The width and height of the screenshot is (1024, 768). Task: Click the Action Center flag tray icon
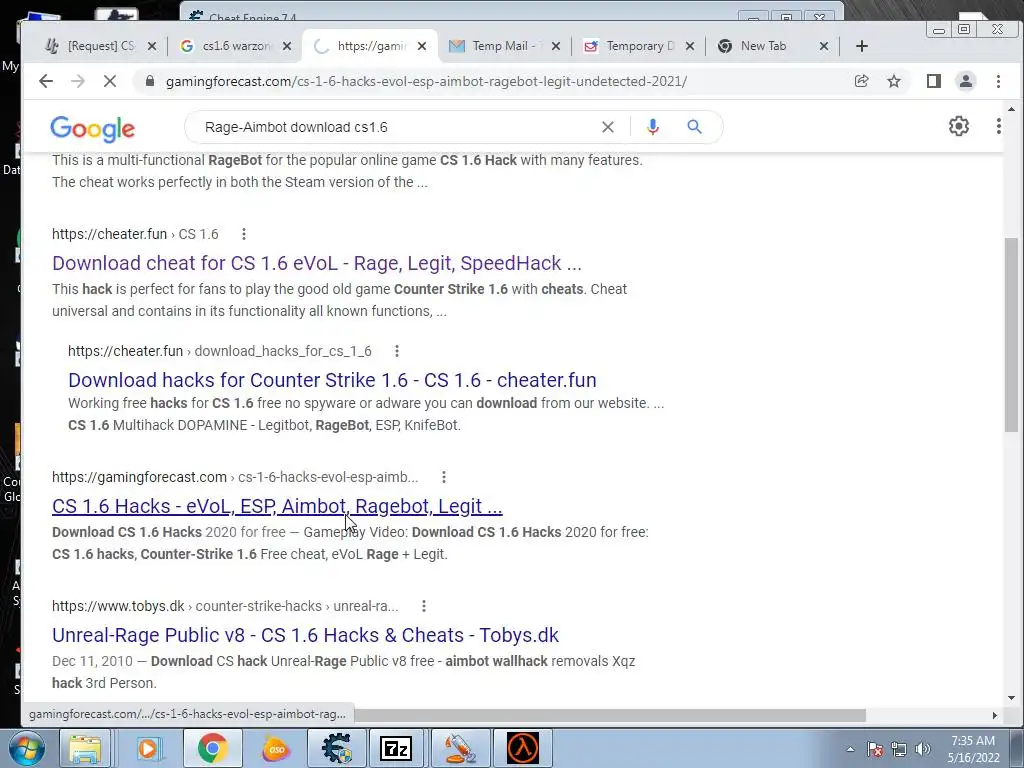point(875,749)
